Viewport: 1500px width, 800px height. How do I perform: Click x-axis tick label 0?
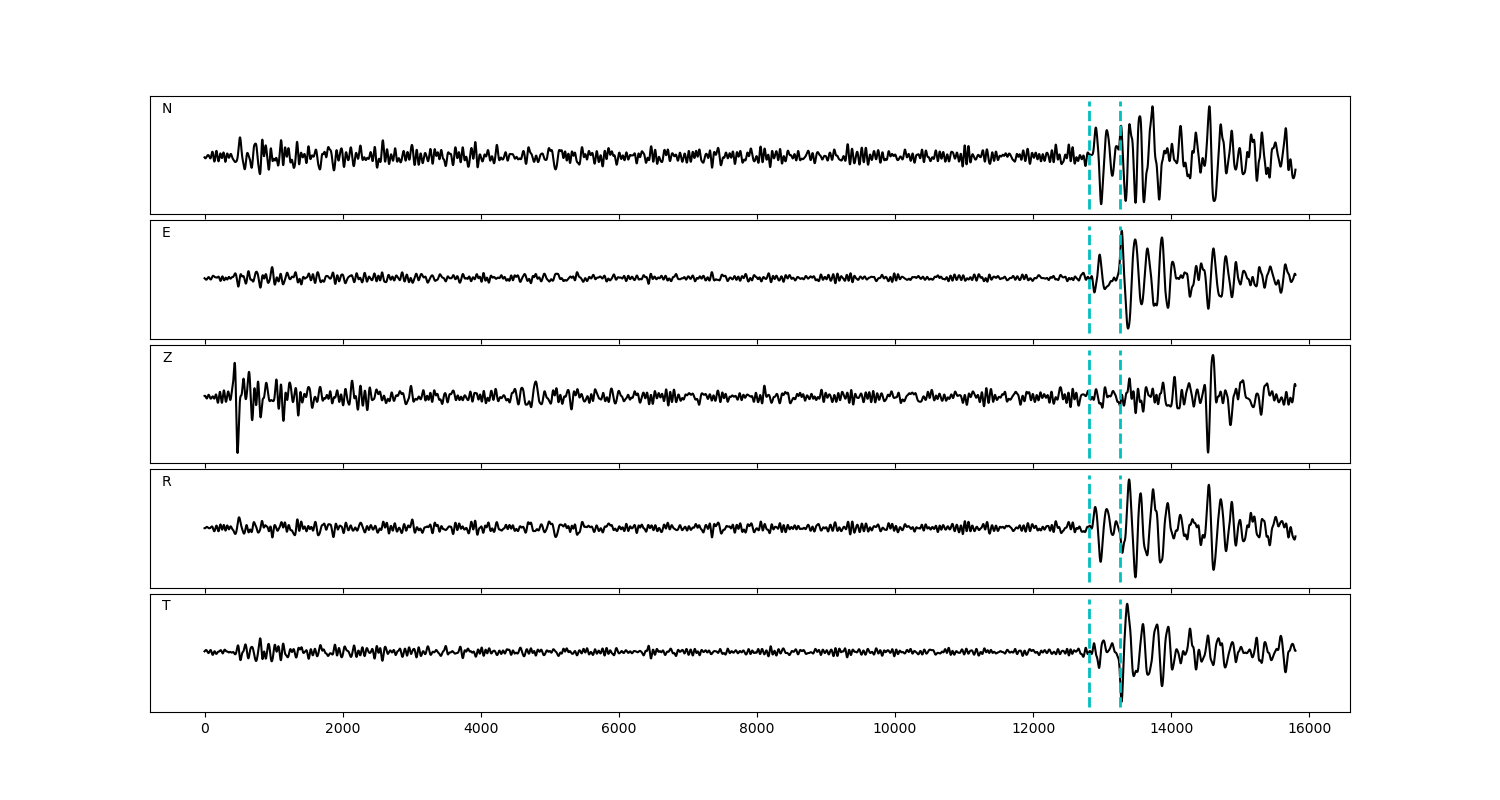[x=205, y=729]
